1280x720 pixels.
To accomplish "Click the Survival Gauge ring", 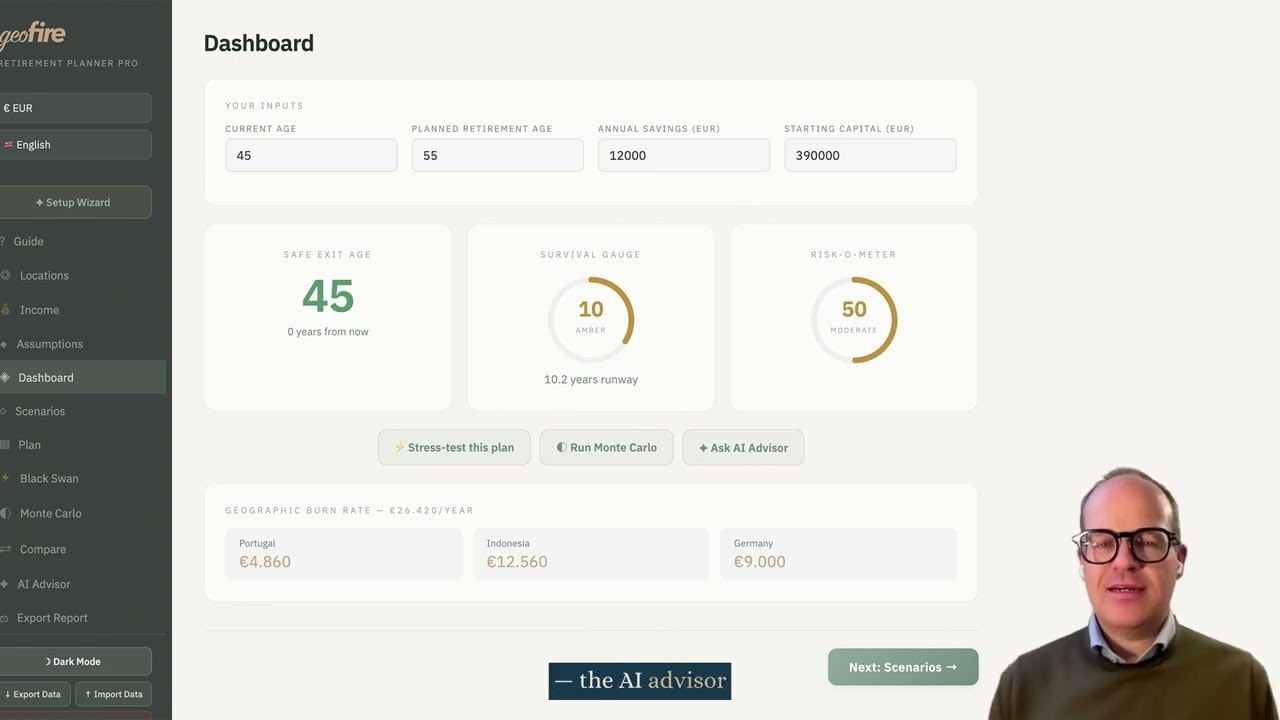I will [x=591, y=319].
